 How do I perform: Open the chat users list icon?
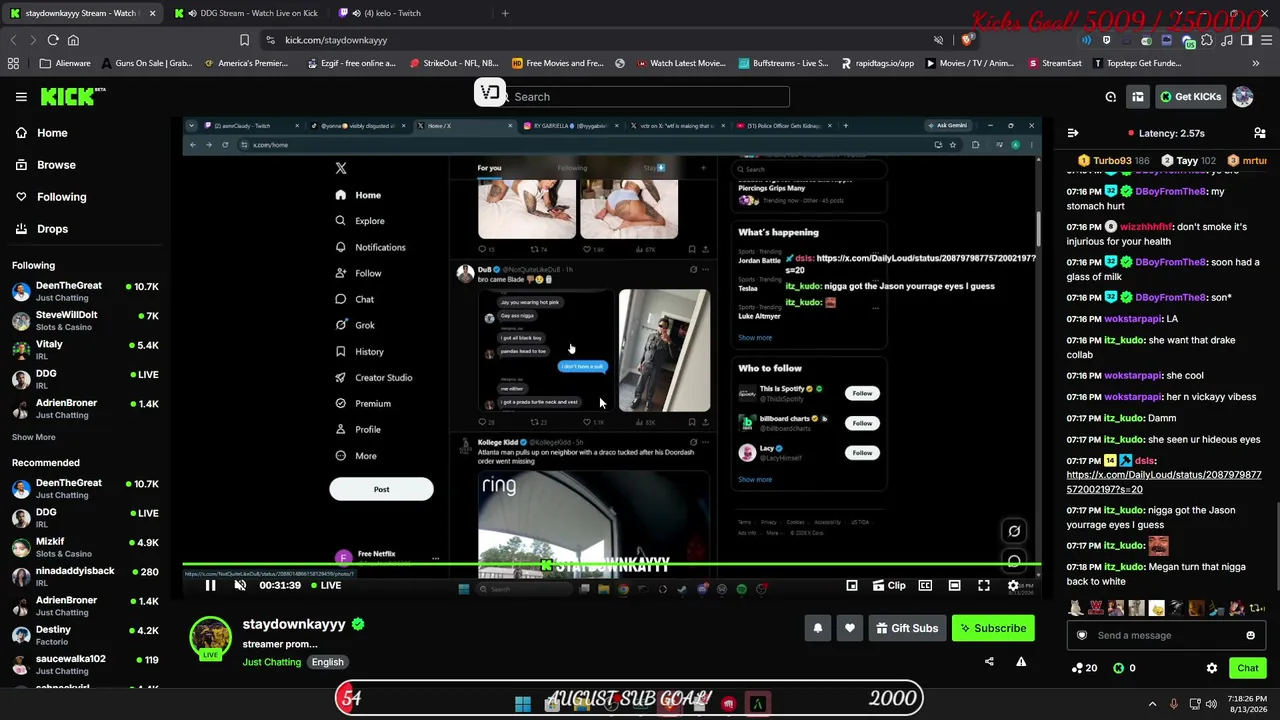(x=1259, y=133)
